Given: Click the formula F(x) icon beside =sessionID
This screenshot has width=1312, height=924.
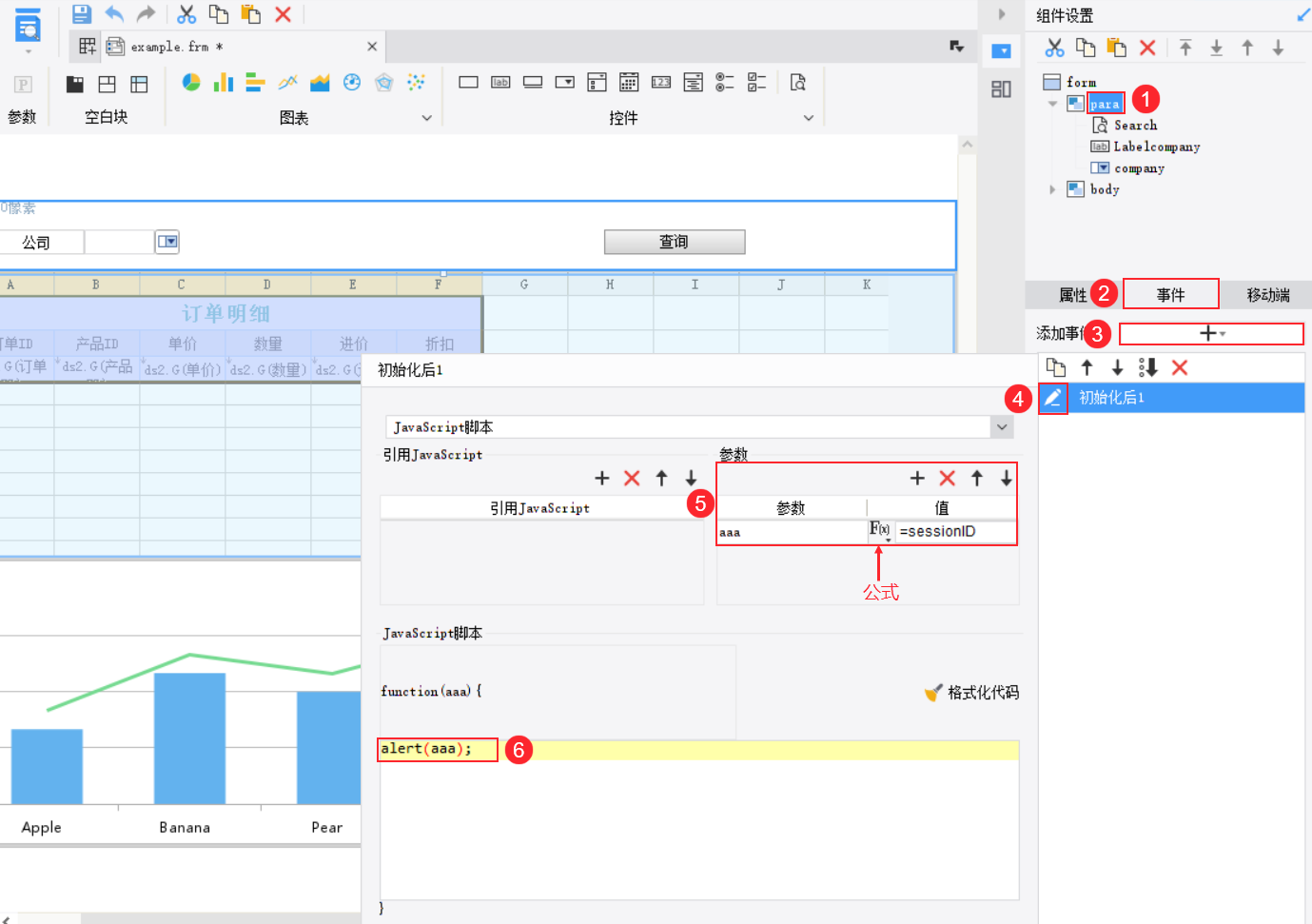Looking at the screenshot, I should [880, 530].
